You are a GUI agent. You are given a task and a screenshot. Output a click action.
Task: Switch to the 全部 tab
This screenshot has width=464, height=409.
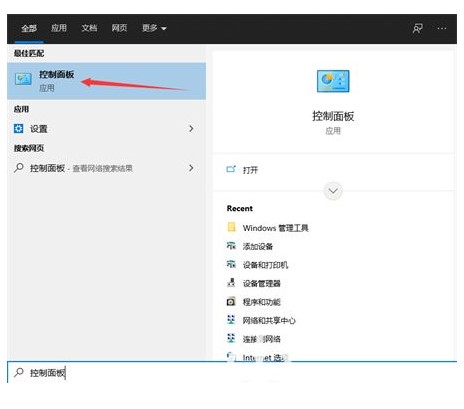tap(29, 28)
